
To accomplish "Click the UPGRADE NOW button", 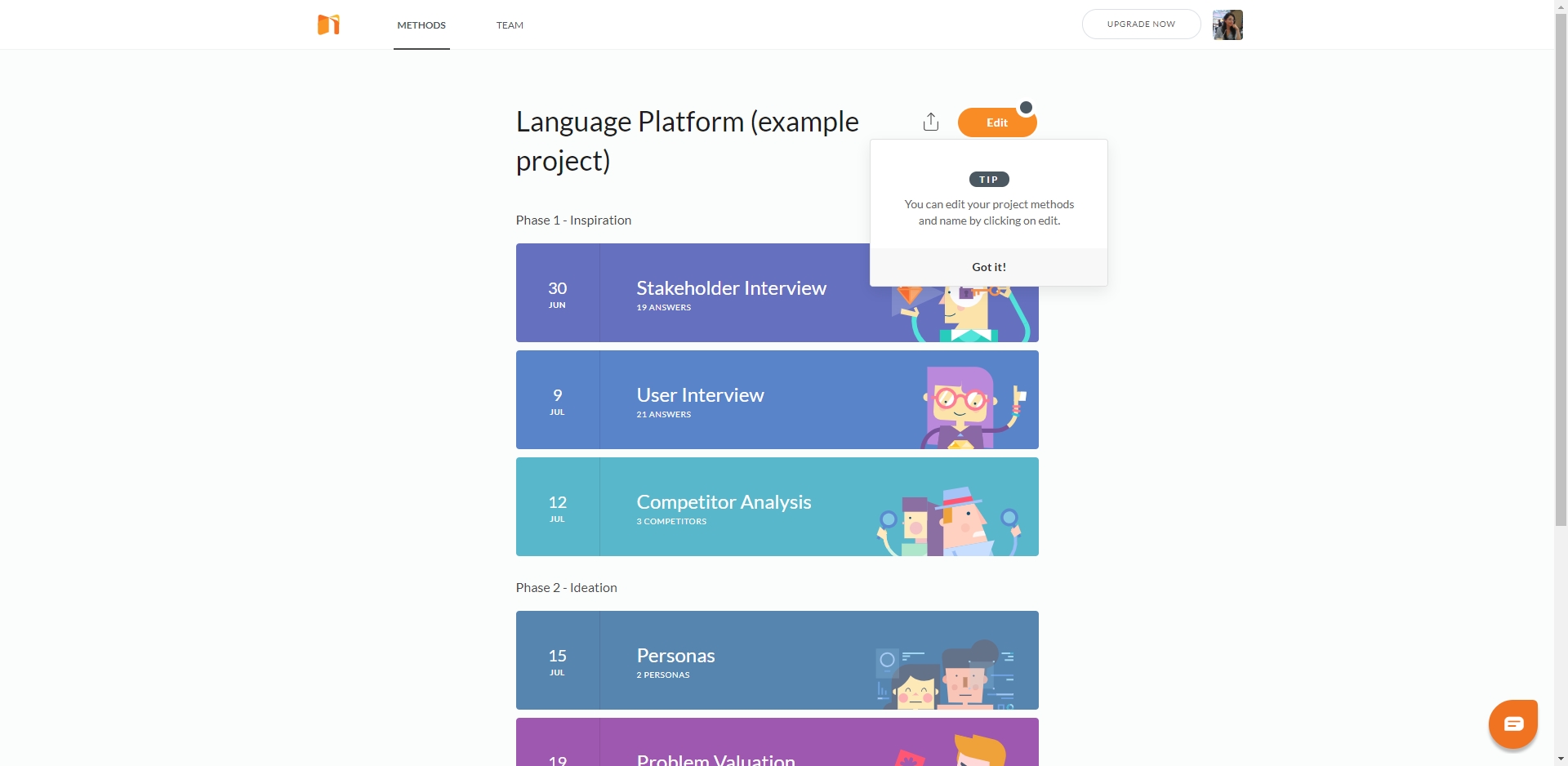I will click(1141, 24).
